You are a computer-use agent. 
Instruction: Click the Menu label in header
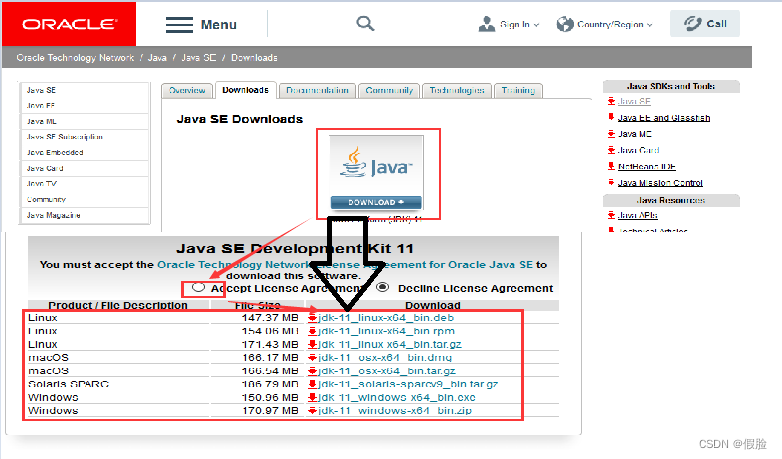click(218, 25)
